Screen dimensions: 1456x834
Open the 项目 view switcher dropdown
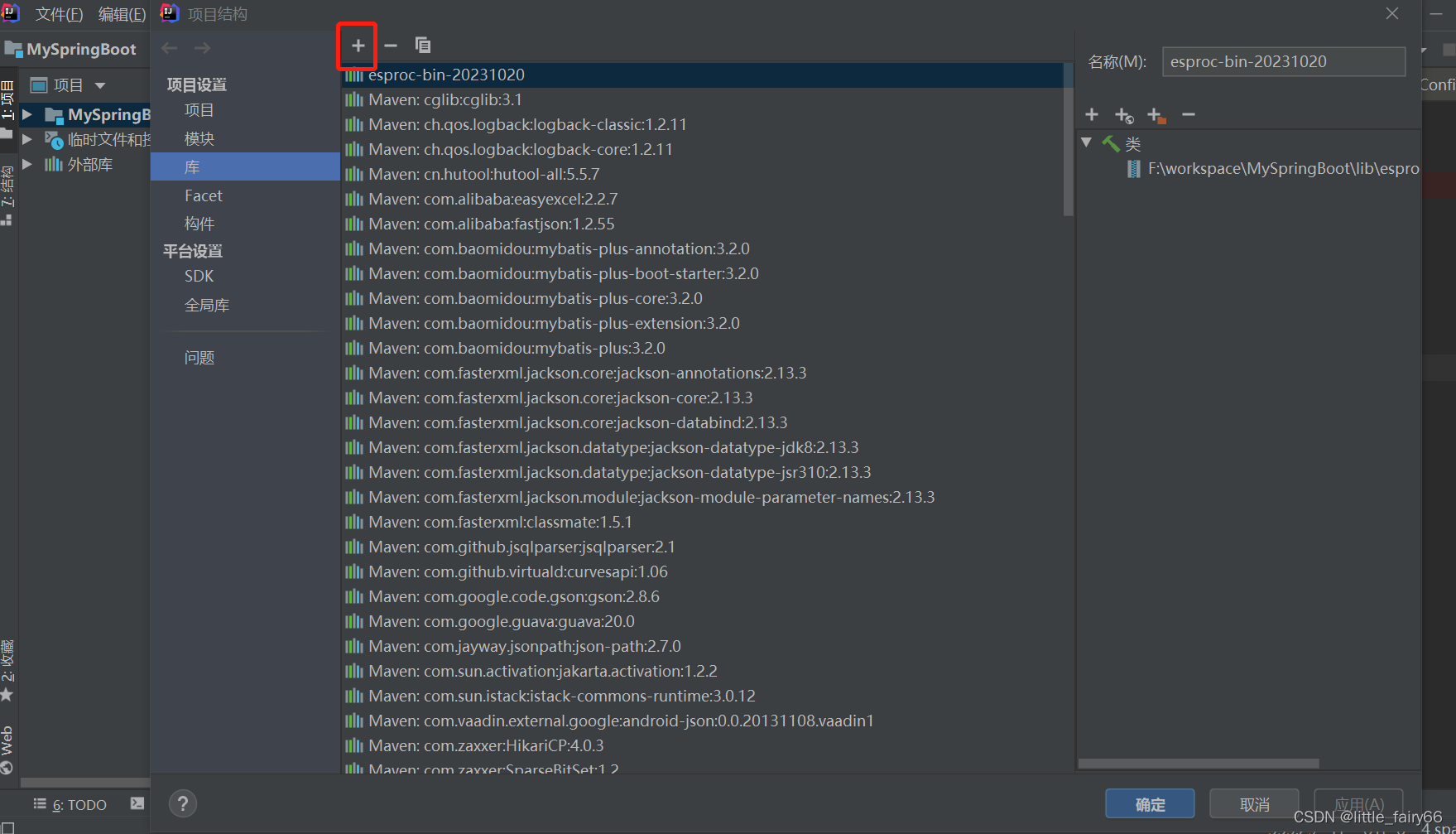99,84
